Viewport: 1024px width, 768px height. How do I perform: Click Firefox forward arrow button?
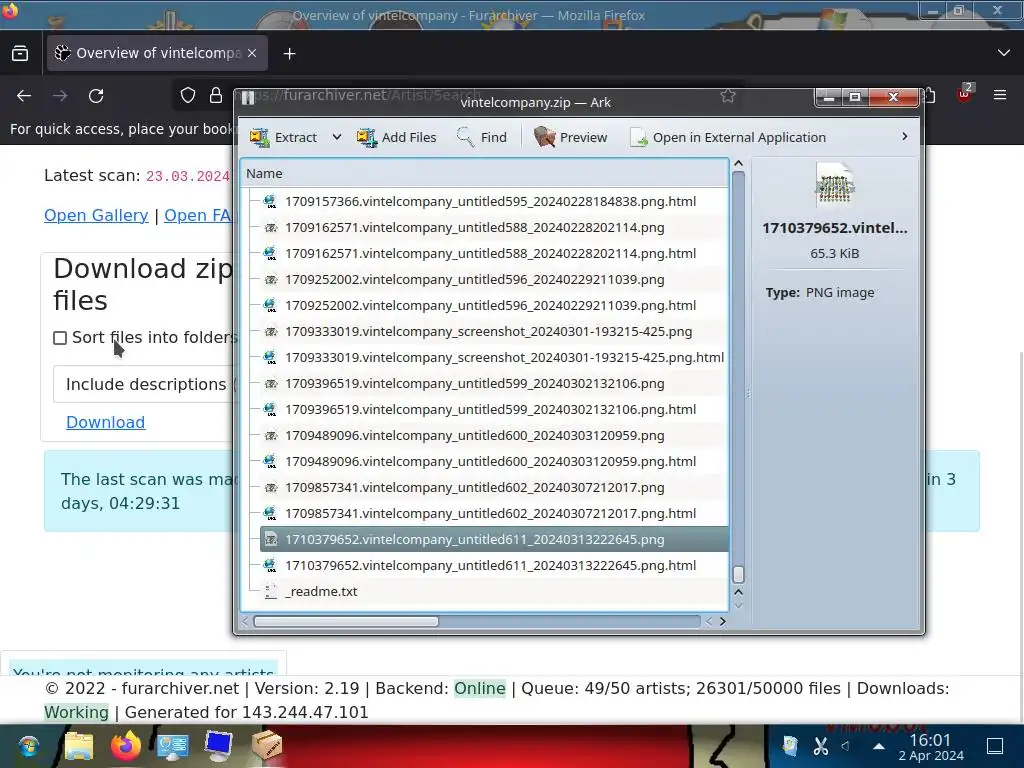60,96
